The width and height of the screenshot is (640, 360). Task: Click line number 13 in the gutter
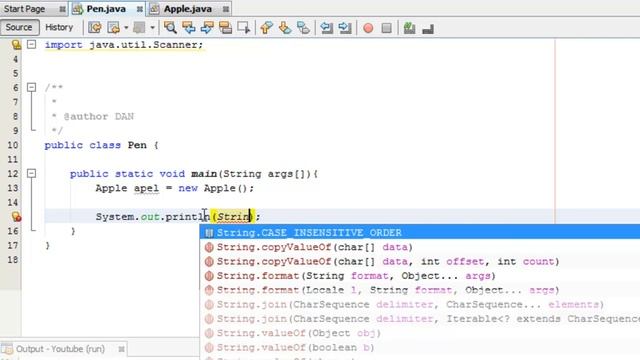13,188
